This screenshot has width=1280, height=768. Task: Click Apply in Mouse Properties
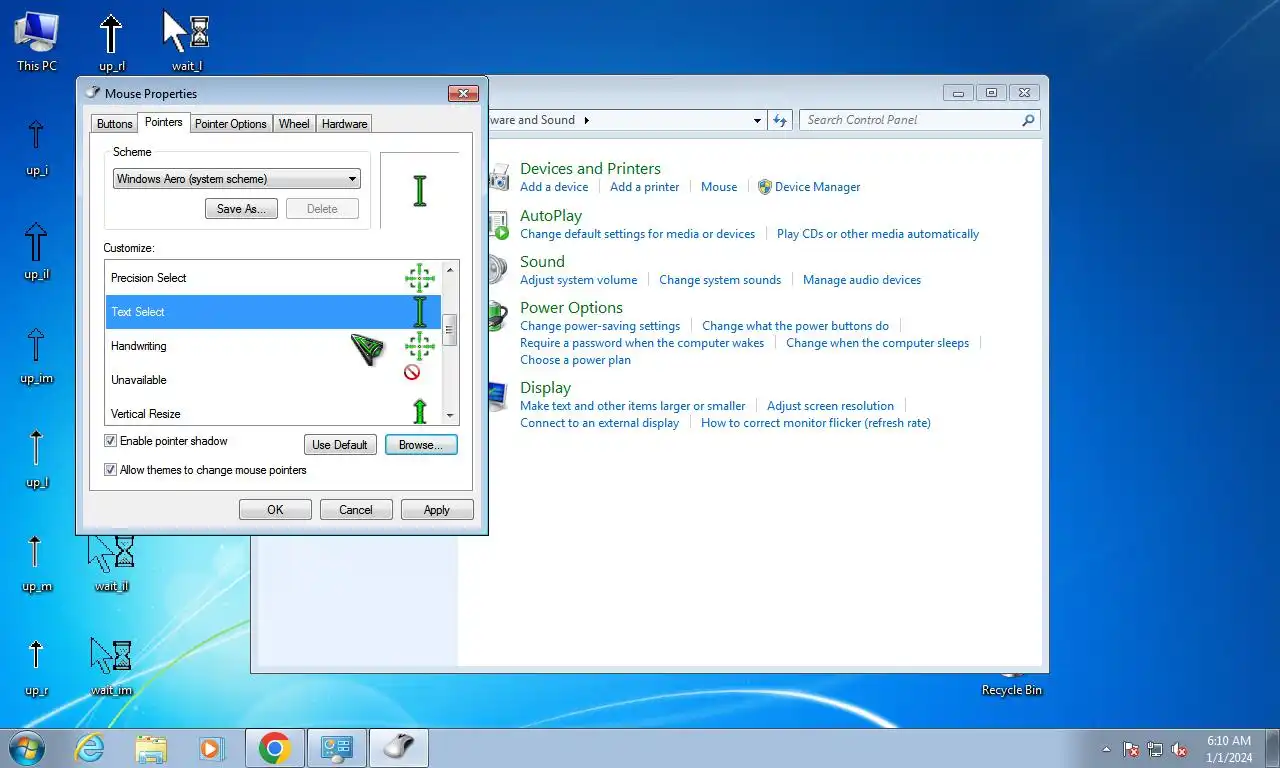click(x=437, y=510)
